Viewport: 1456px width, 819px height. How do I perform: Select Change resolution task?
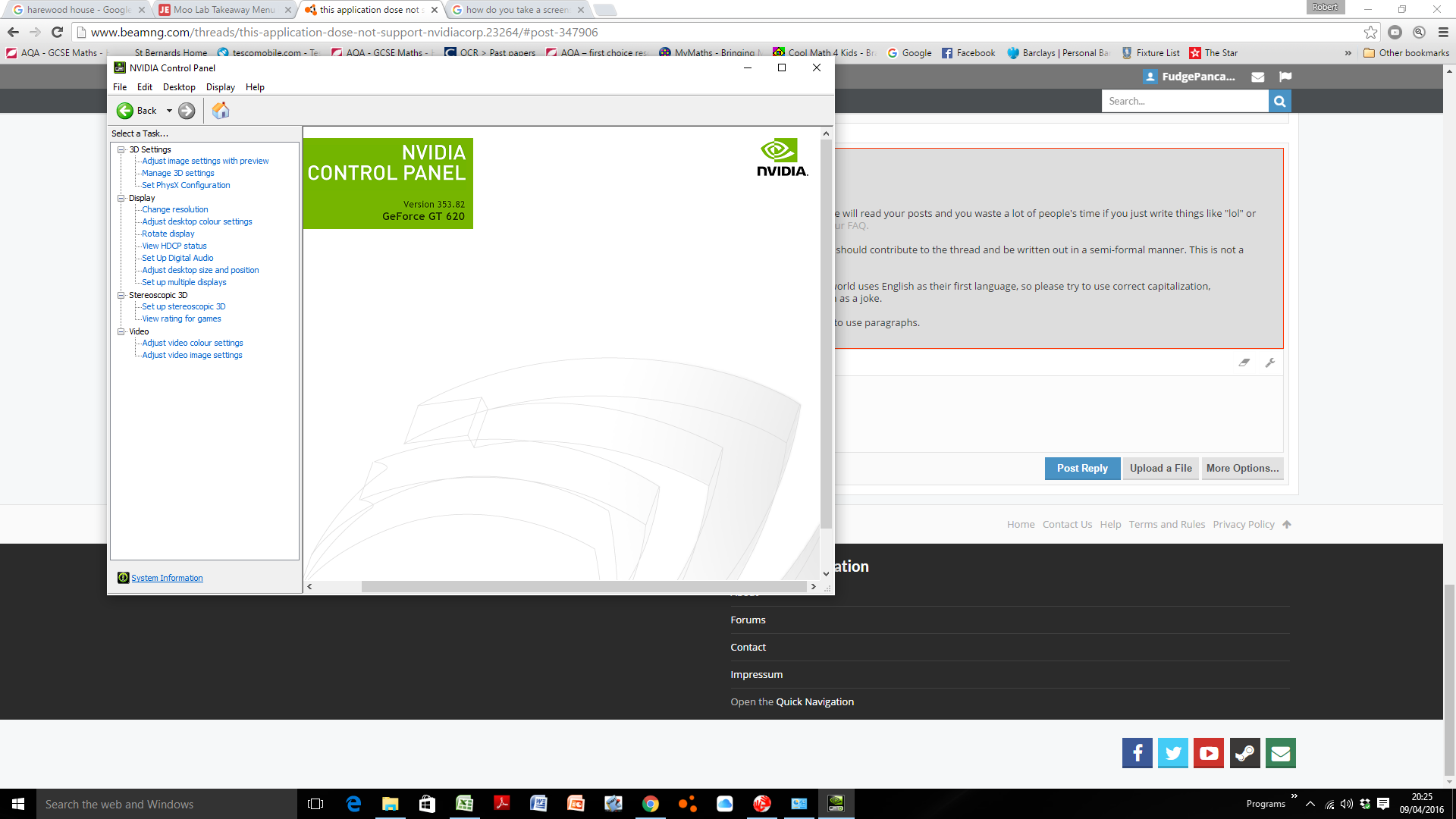click(175, 209)
